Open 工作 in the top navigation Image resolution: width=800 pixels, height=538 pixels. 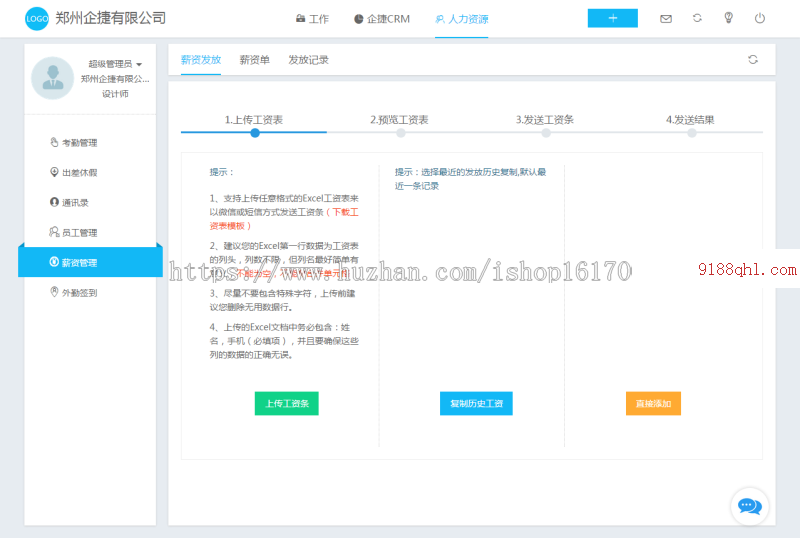coord(312,19)
